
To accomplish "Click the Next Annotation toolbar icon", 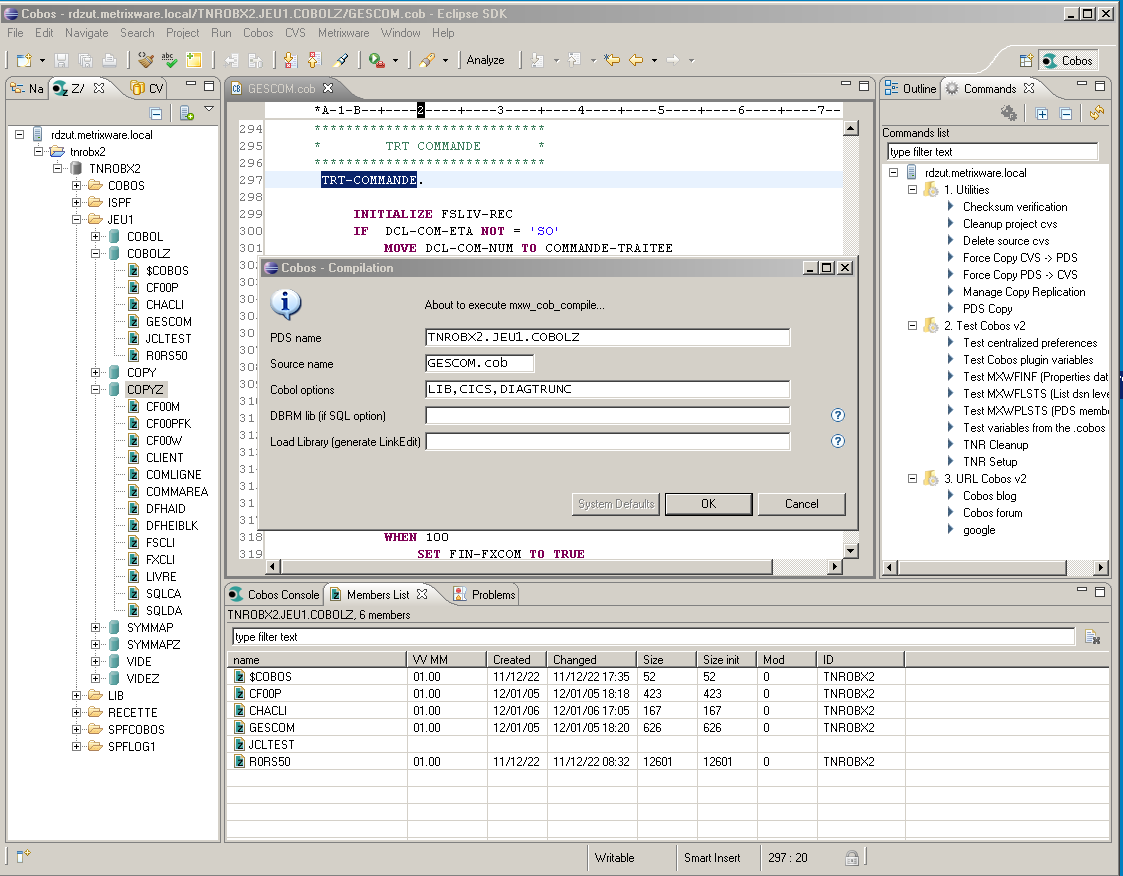I will [537, 61].
